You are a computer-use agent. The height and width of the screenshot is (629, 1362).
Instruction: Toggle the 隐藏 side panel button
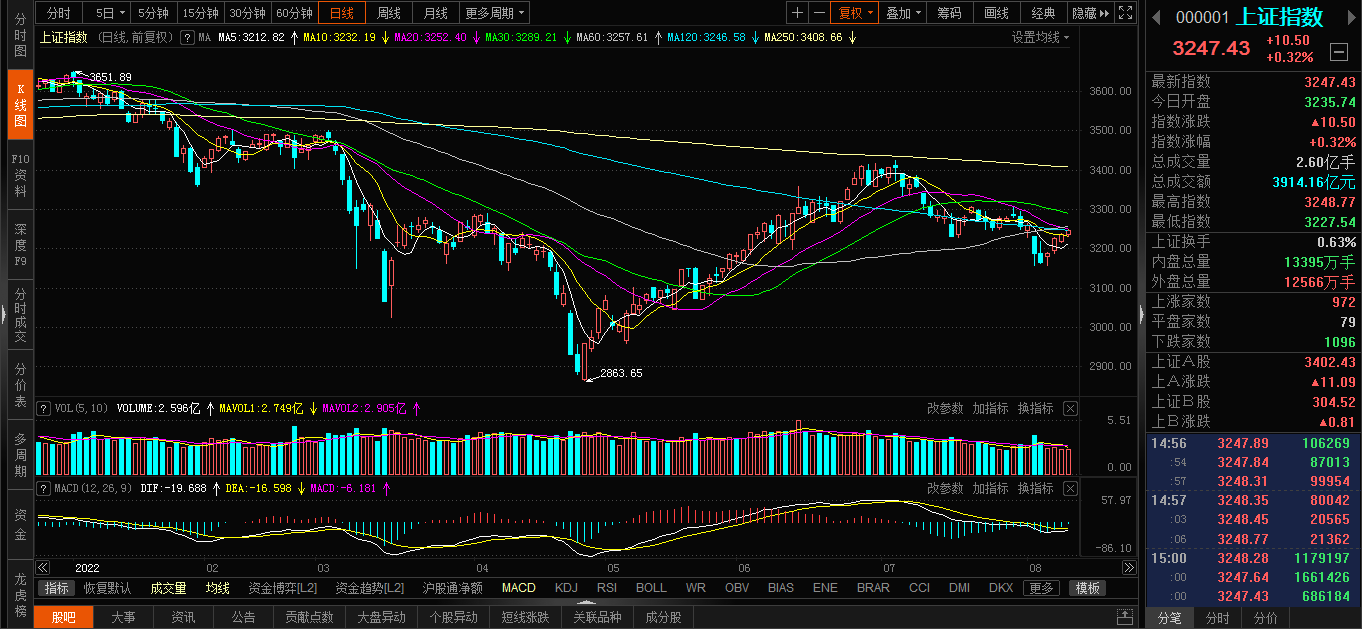coord(1089,13)
